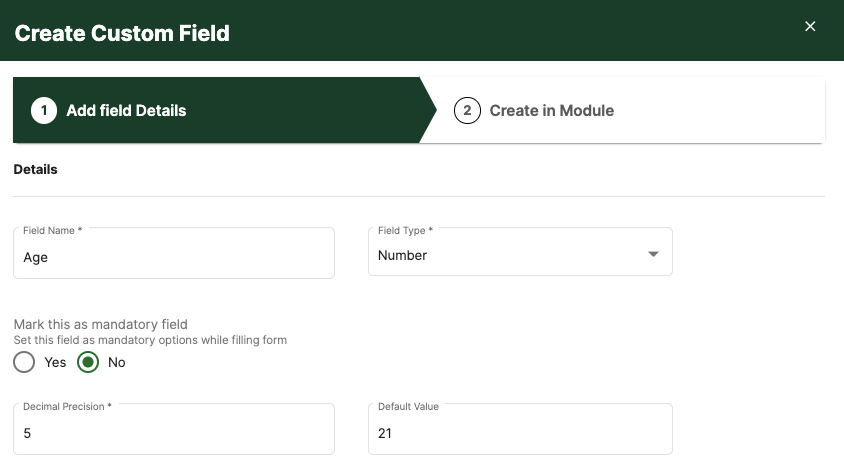Image resolution: width=844 pixels, height=470 pixels.
Task: Go to Create in Module step
Action: click(x=551, y=110)
